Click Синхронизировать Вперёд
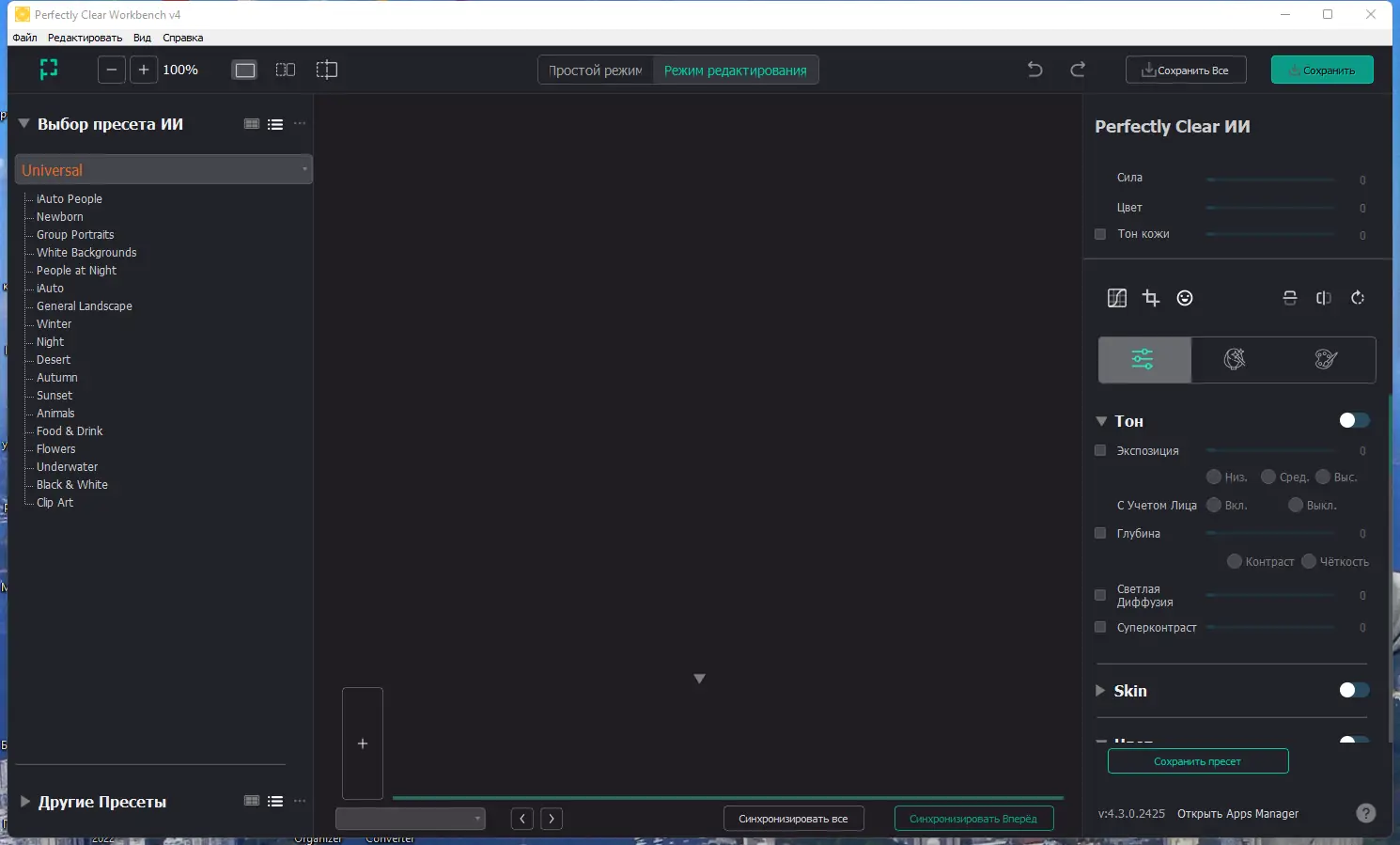 pyautogui.click(x=973, y=819)
